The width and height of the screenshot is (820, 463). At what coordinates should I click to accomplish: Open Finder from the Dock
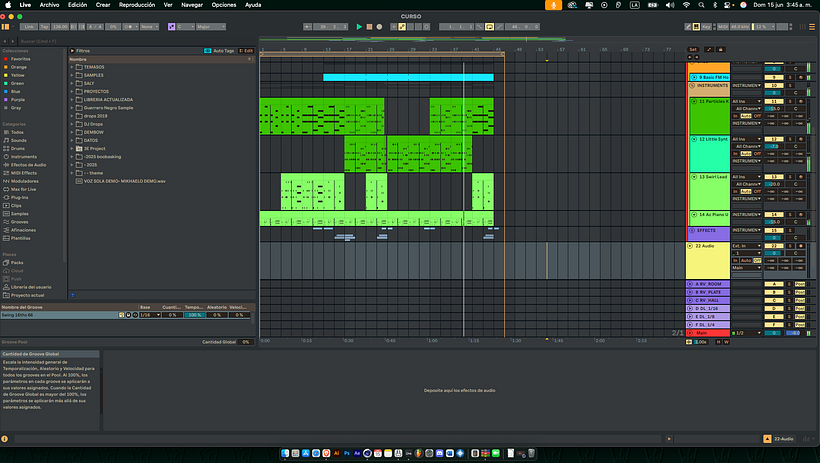point(285,453)
